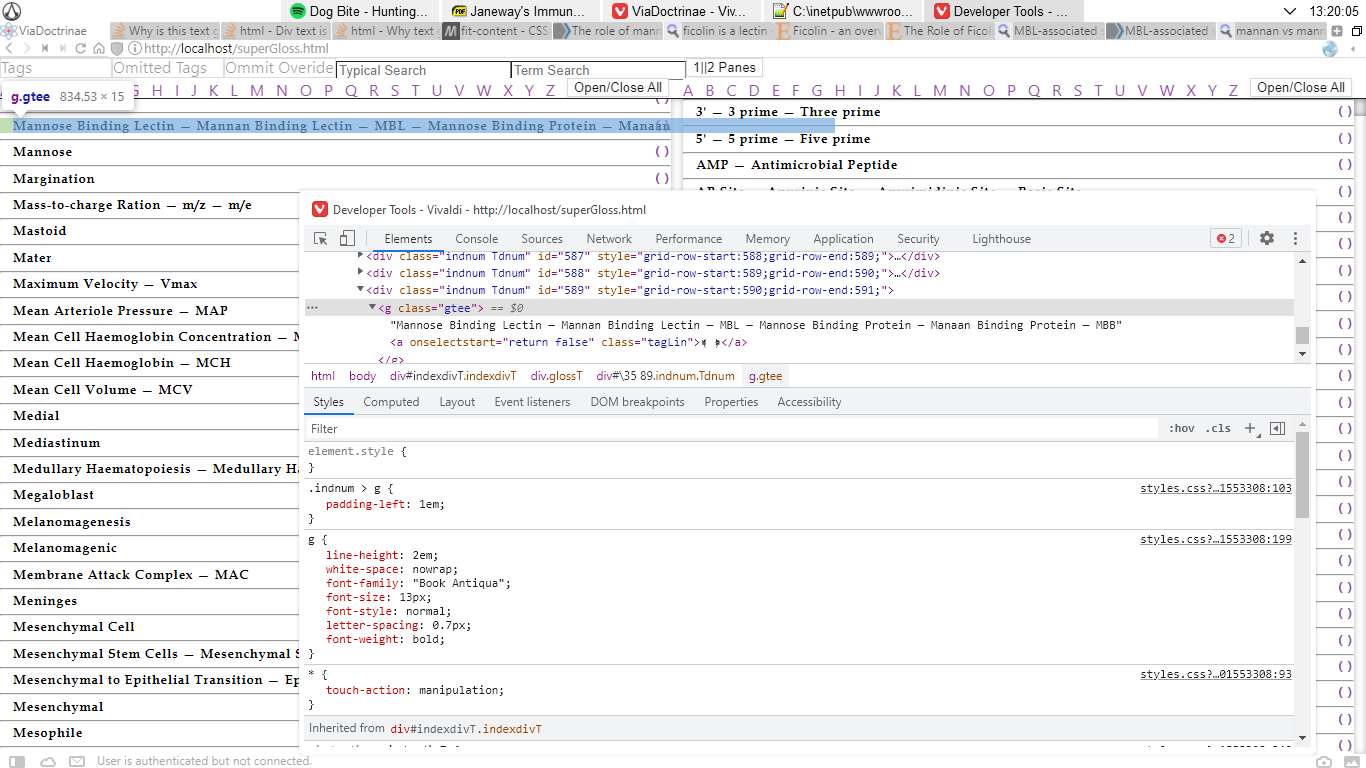1366x768 pixels.
Task: Toggle the ( ) marker on the Margination row
Action: 661,178
